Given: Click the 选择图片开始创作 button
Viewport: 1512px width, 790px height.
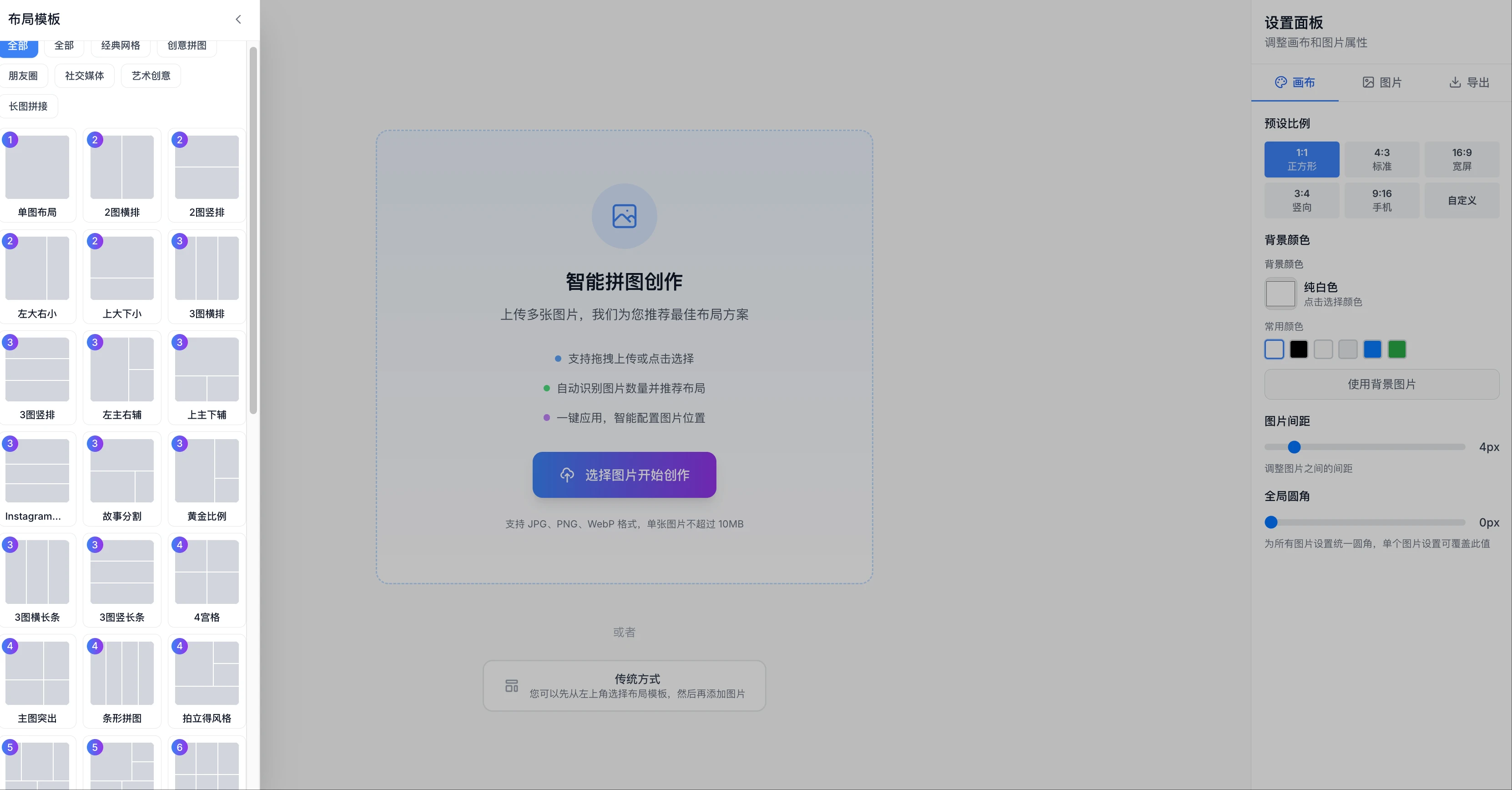Looking at the screenshot, I should click(624, 475).
